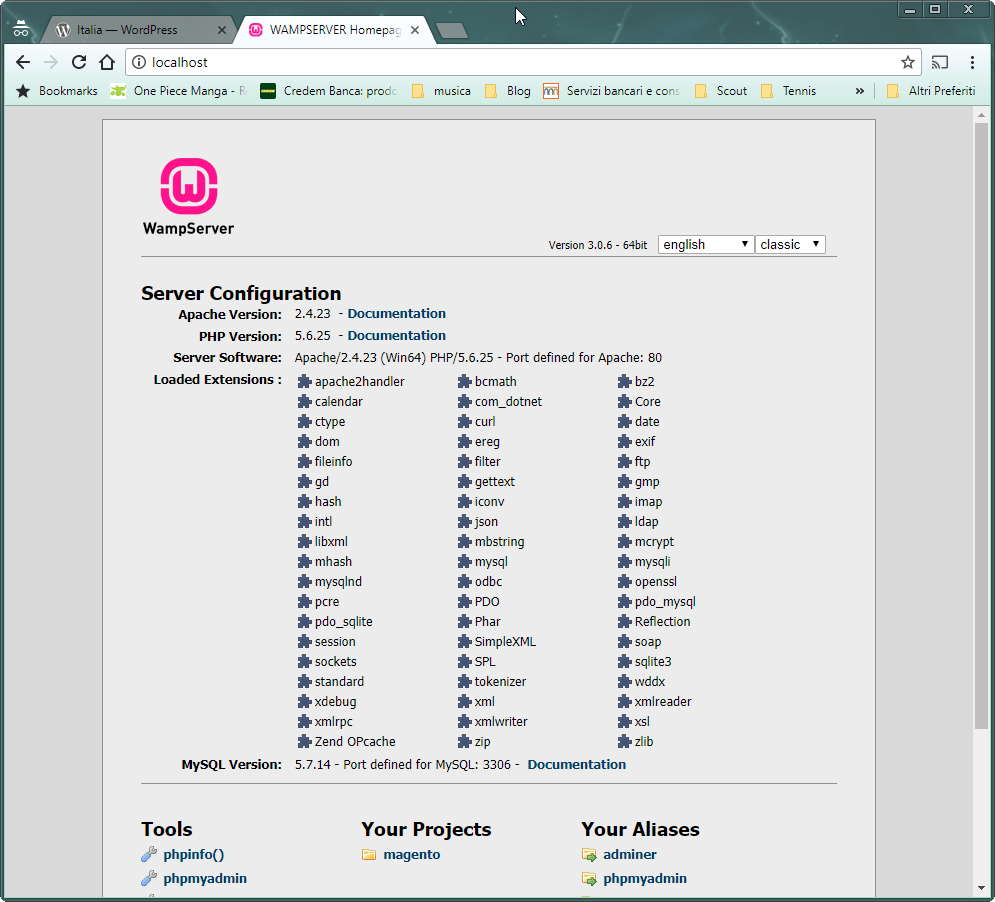The height and width of the screenshot is (902, 995).
Task: Open the magento project link
Action: [x=411, y=854]
